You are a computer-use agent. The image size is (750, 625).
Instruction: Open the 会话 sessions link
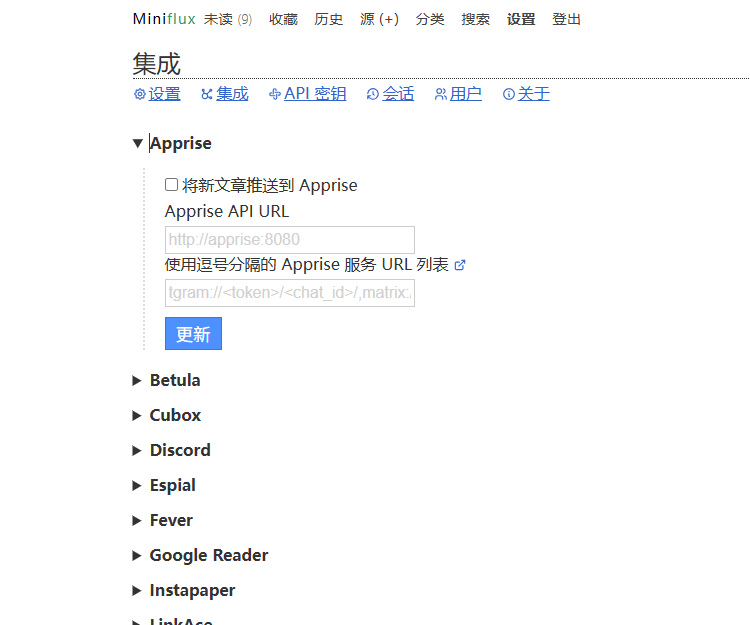tap(398, 94)
